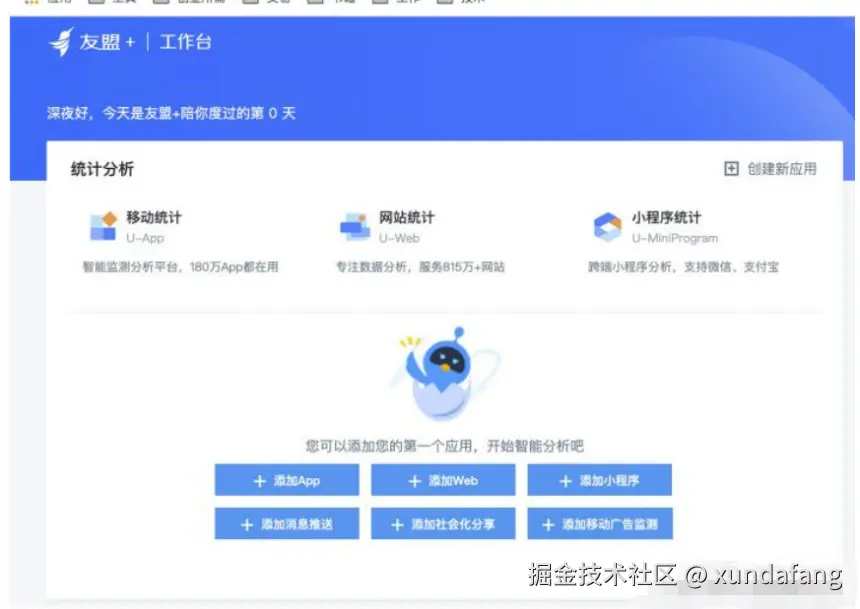Click the 移动统计 U-App icon

(104, 226)
